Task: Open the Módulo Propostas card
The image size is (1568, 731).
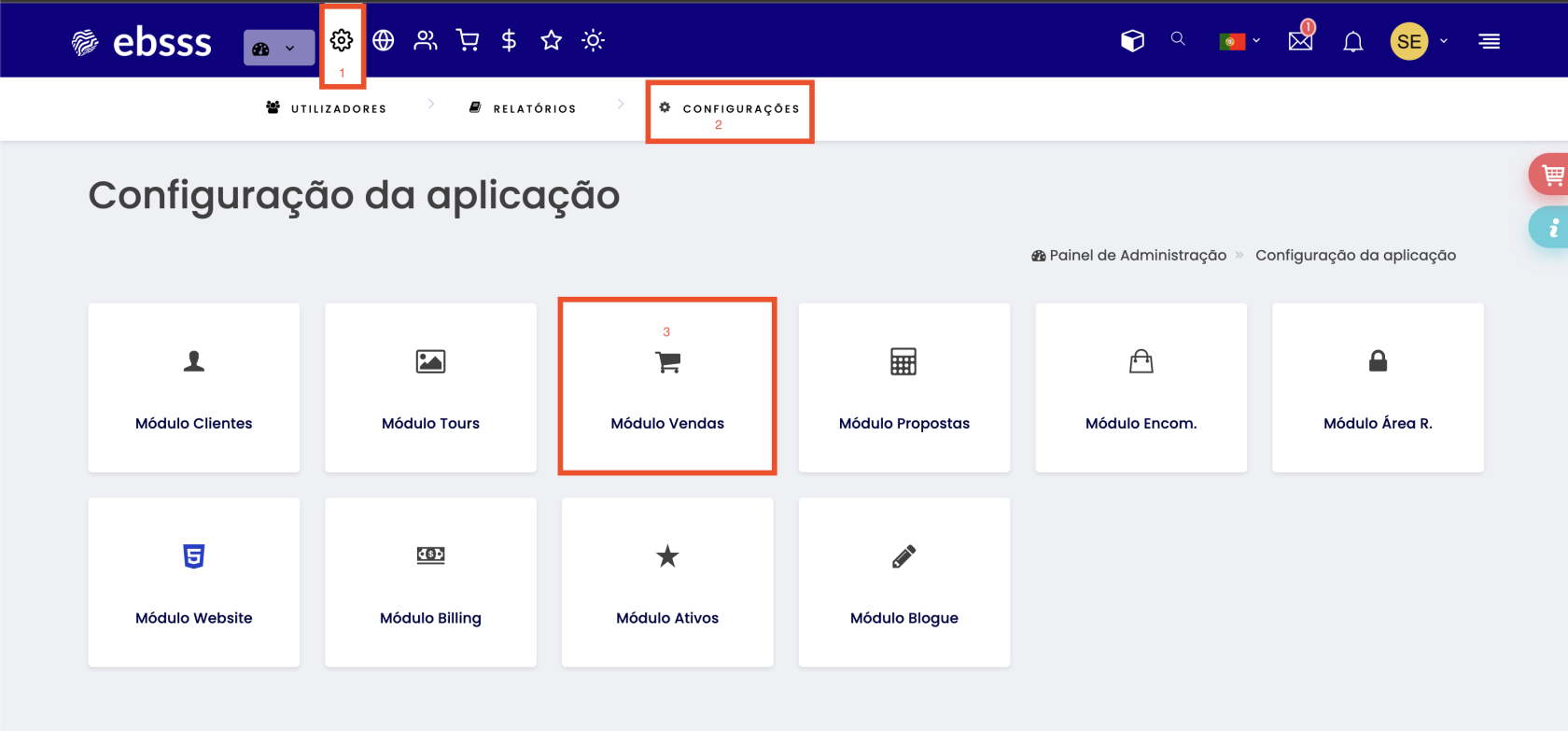Action: [904, 387]
